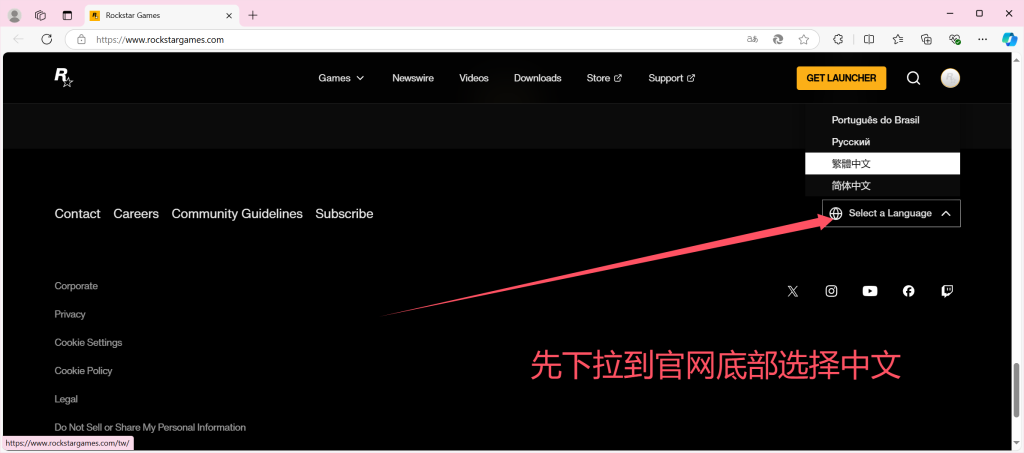1024x453 pixels.
Task: Open browser settings and more menu
Action: (x=983, y=39)
